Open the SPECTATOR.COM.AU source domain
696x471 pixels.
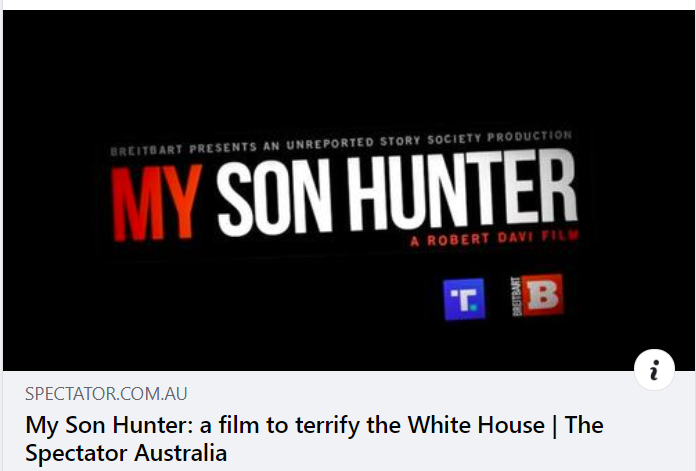click(x=106, y=394)
